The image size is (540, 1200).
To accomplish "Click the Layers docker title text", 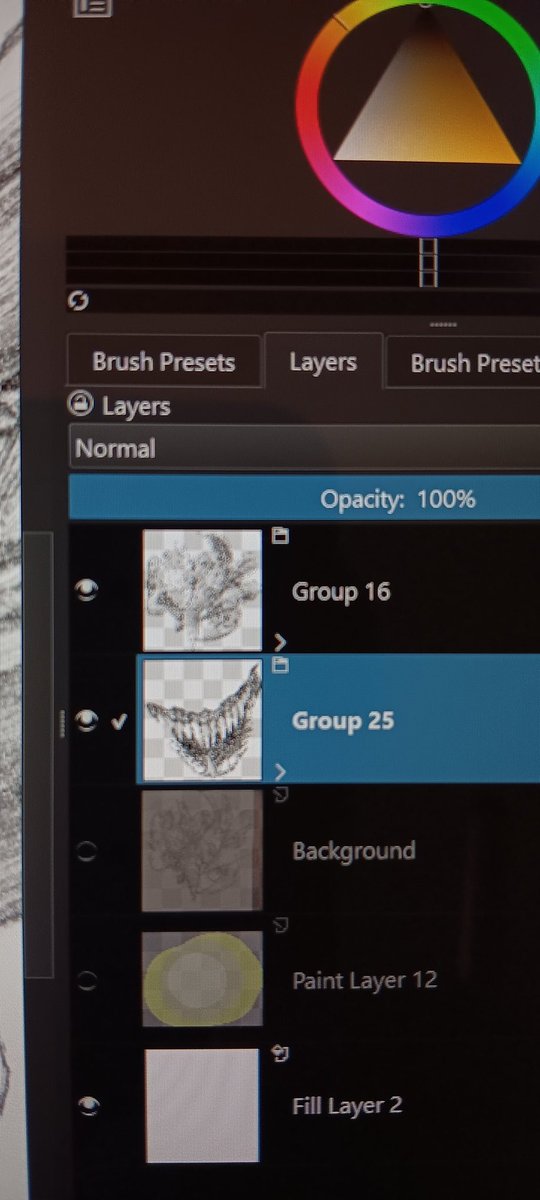I will point(136,406).
